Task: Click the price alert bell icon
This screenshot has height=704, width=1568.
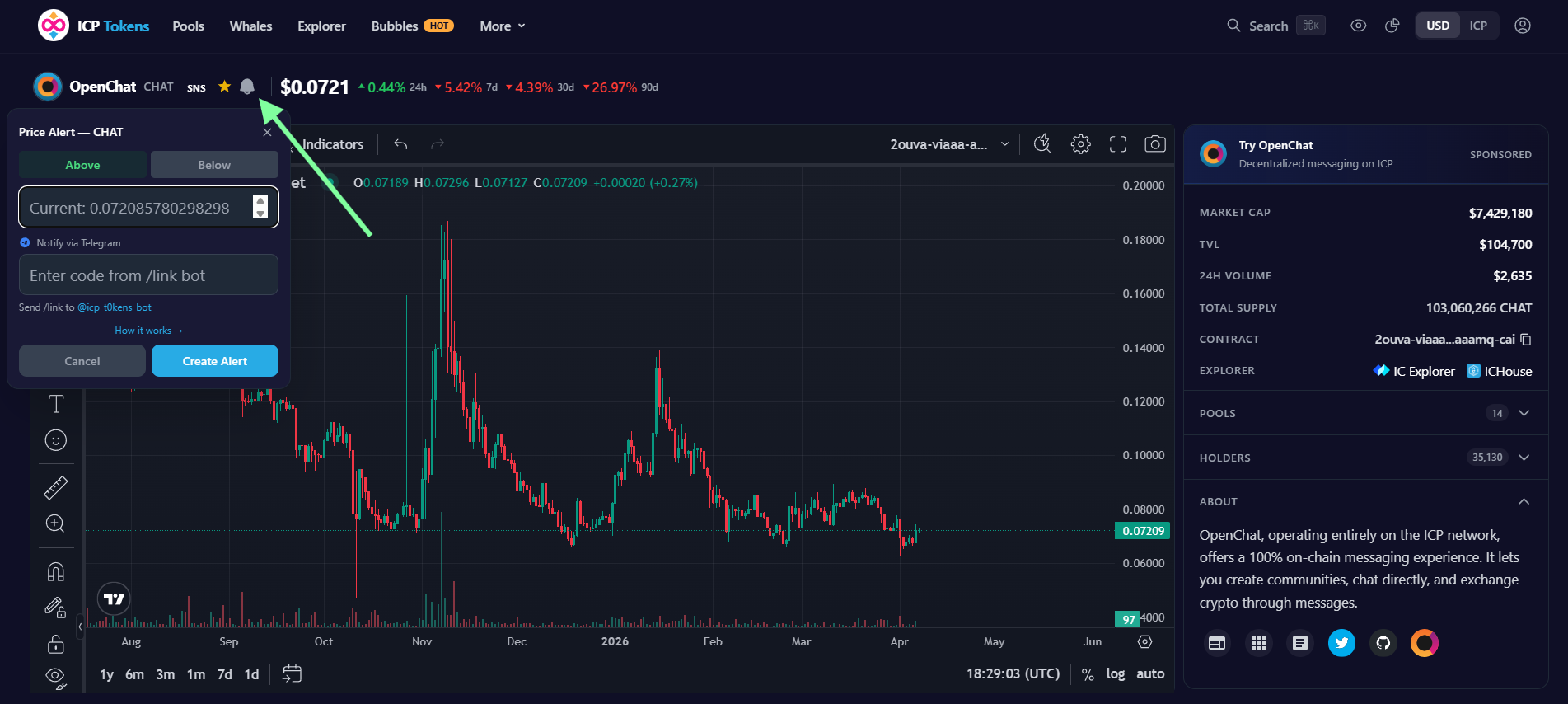Action: coord(247,87)
